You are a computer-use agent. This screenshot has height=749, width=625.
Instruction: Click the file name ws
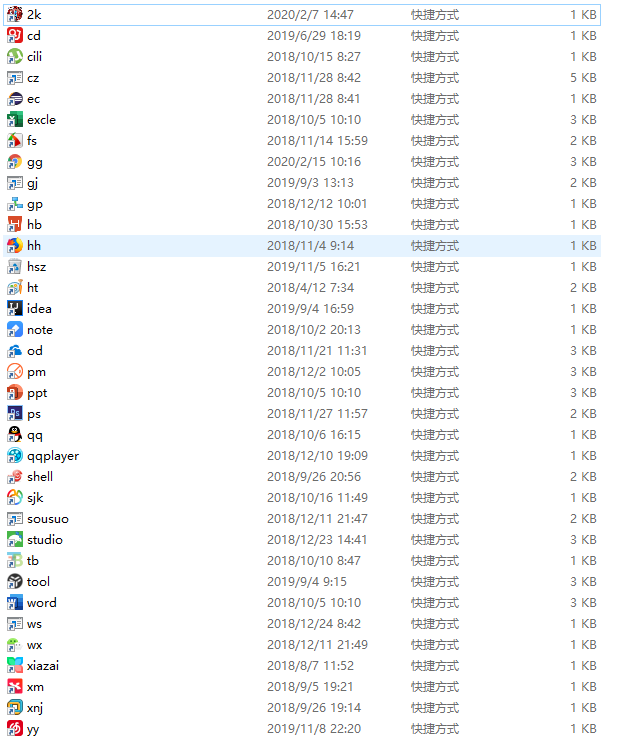tap(34, 624)
